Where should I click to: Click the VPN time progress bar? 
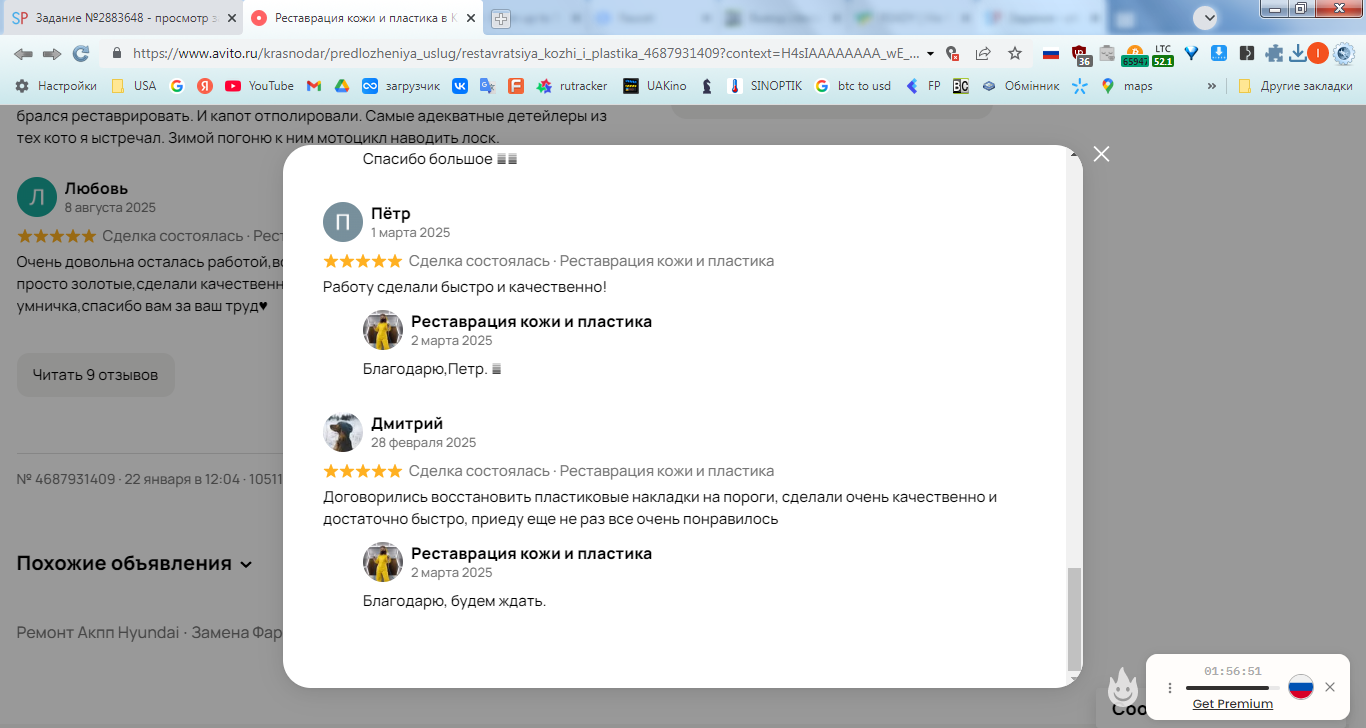(x=1233, y=688)
